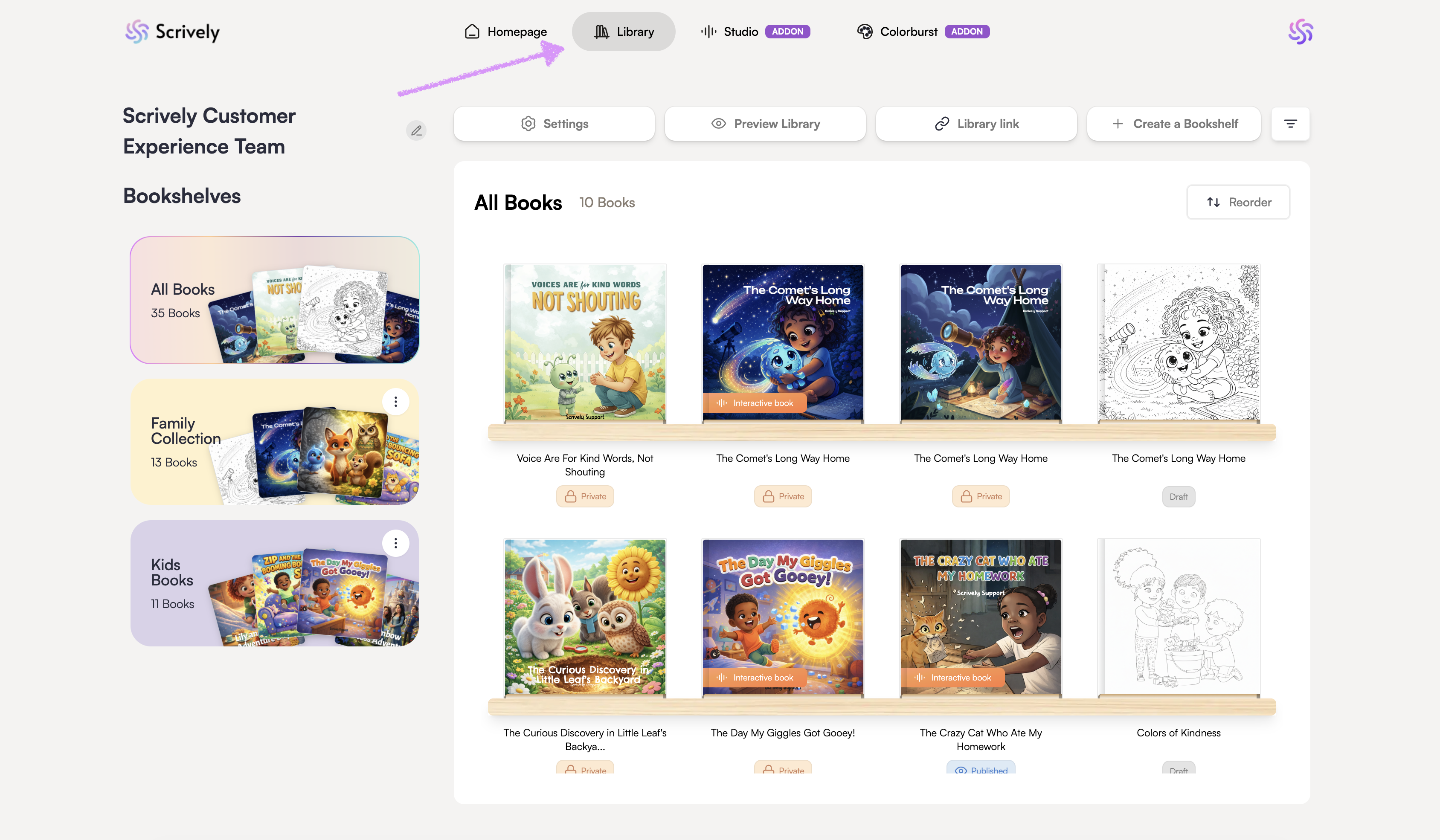
Task: Click Private badge under Voice Are For Kind Words
Action: (x=584, y=496)
